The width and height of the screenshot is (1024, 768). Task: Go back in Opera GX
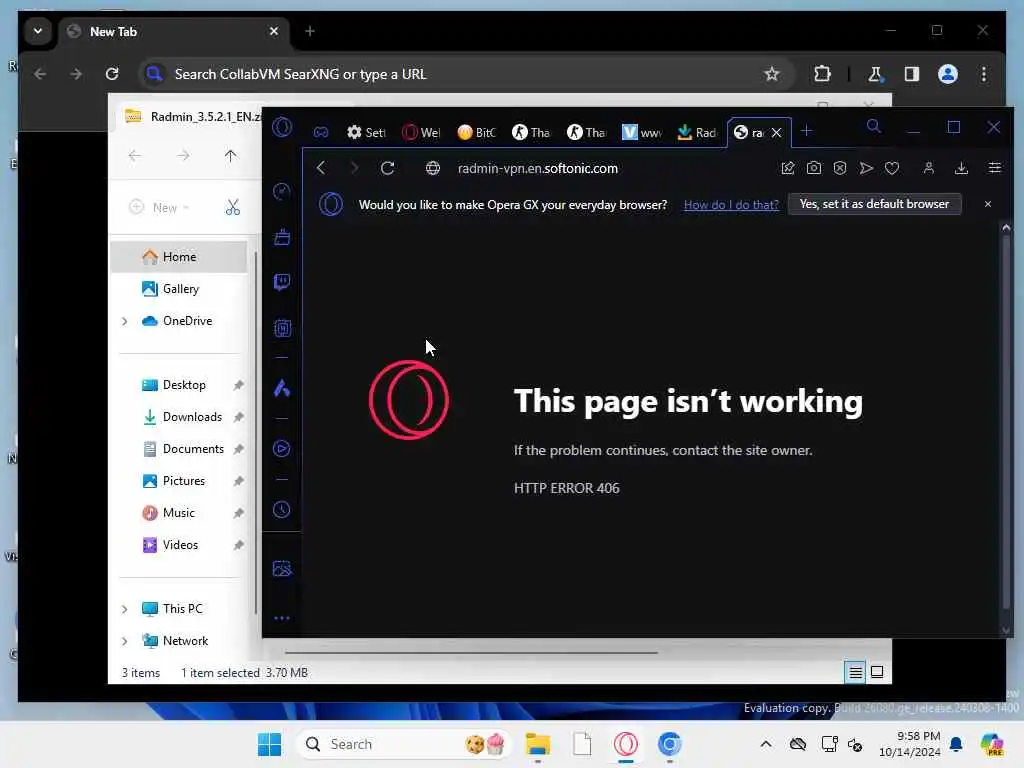pos(321,168)
